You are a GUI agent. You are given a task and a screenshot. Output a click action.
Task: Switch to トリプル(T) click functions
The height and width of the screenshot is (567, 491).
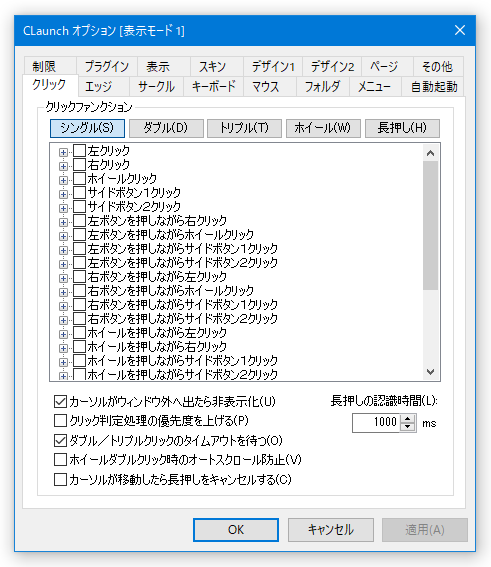pyautogui.click(x=244, y=128)
